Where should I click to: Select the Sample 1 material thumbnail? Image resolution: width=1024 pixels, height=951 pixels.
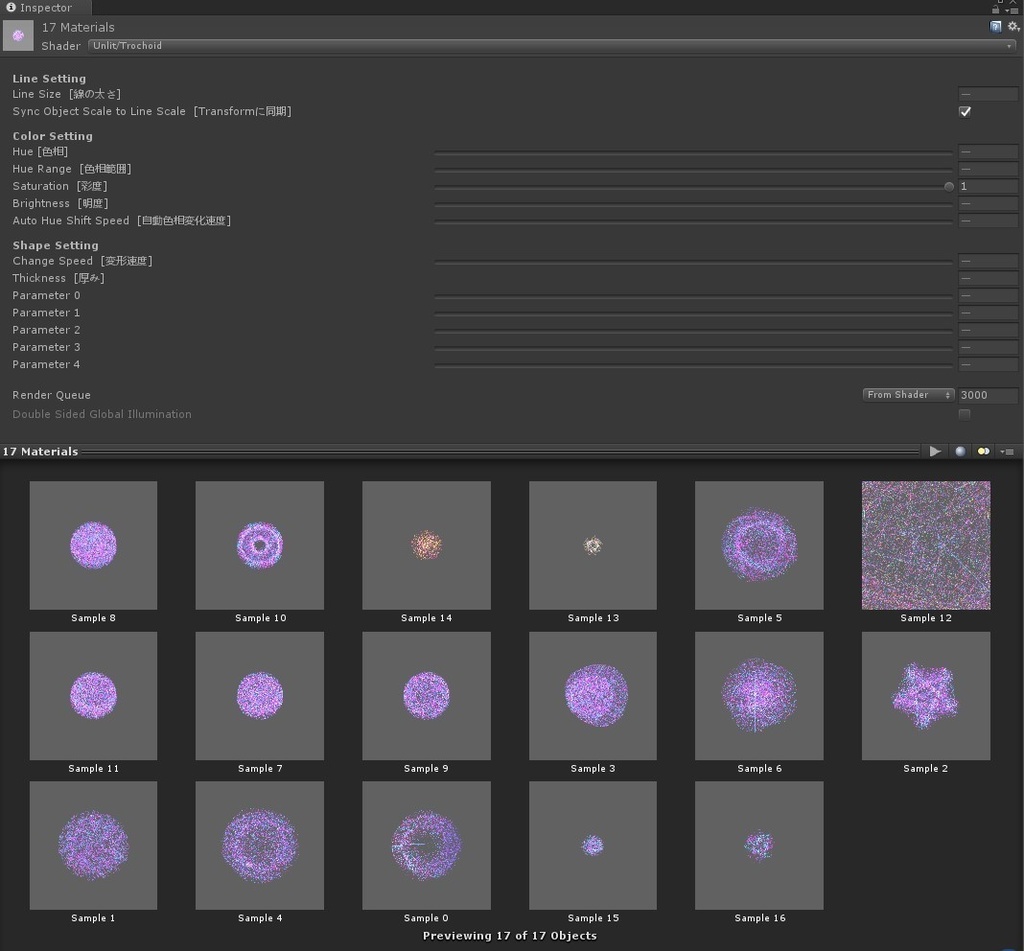[x=93, y=845]
